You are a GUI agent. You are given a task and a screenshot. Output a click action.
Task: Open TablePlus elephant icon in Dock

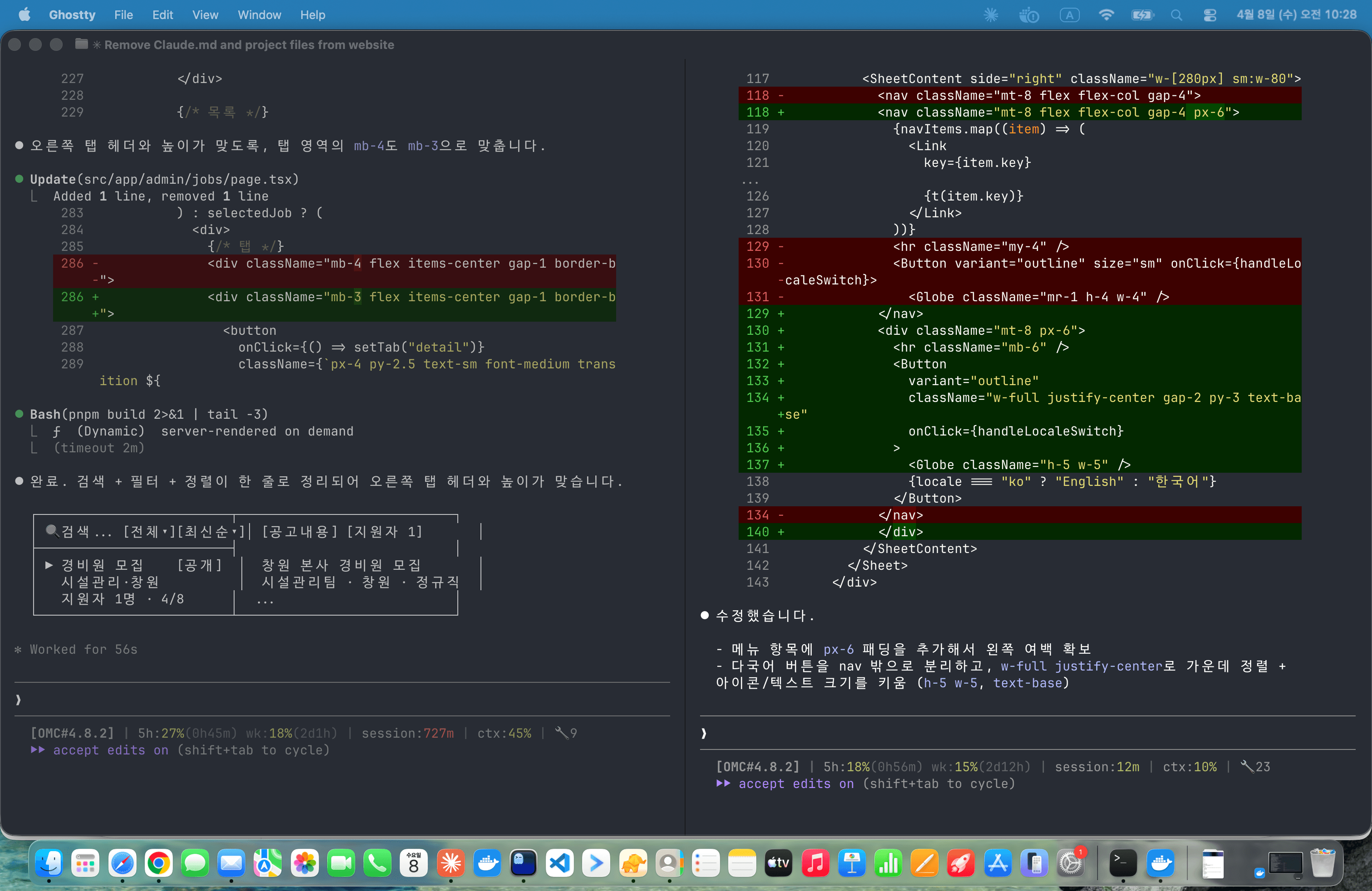coord(632,863)
